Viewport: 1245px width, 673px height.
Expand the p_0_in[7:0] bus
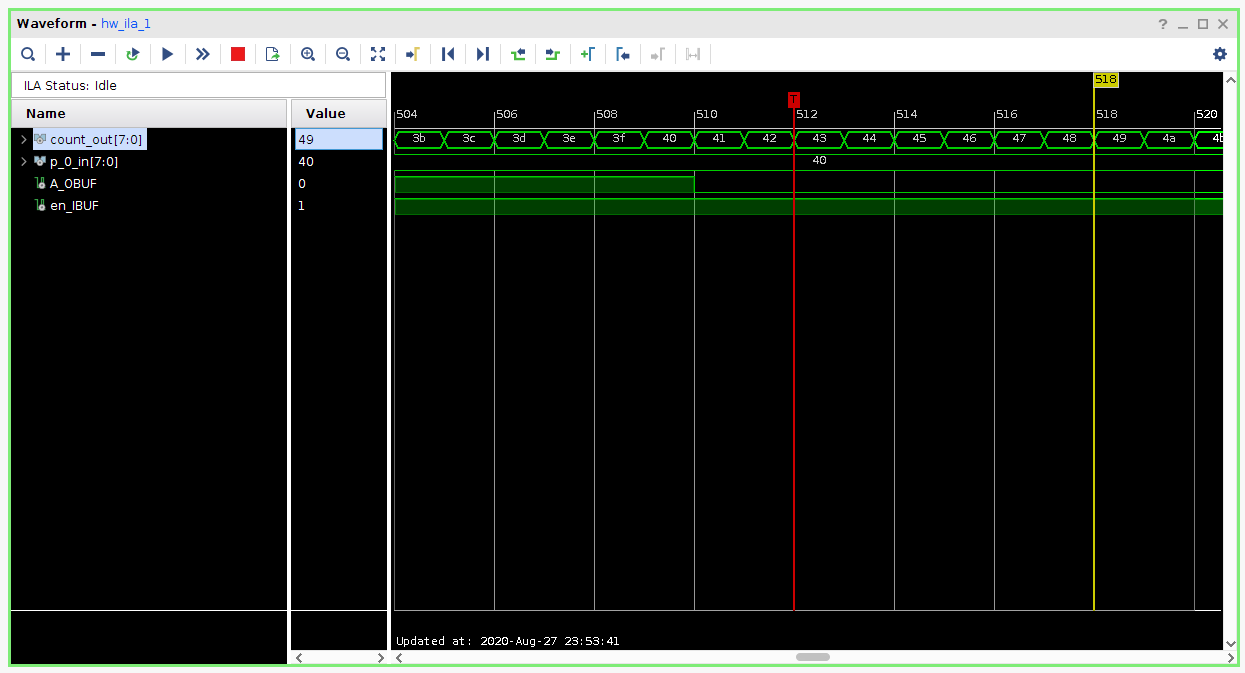point(23,161)
